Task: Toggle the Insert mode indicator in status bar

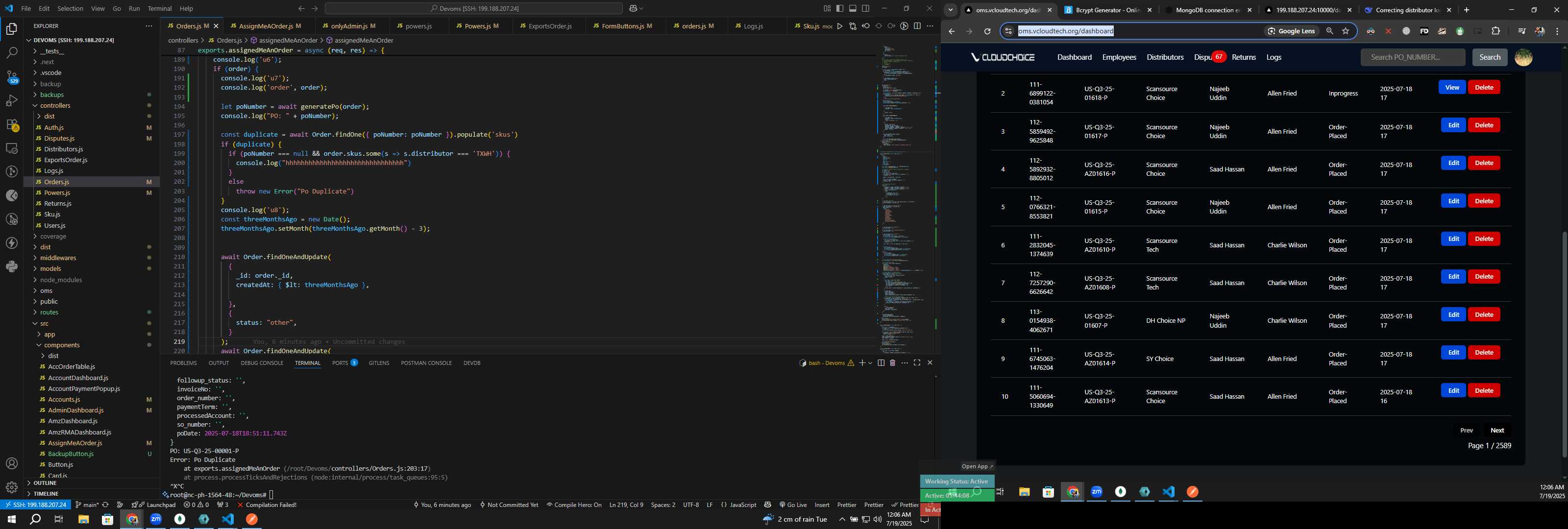Action: click(822, 505)
